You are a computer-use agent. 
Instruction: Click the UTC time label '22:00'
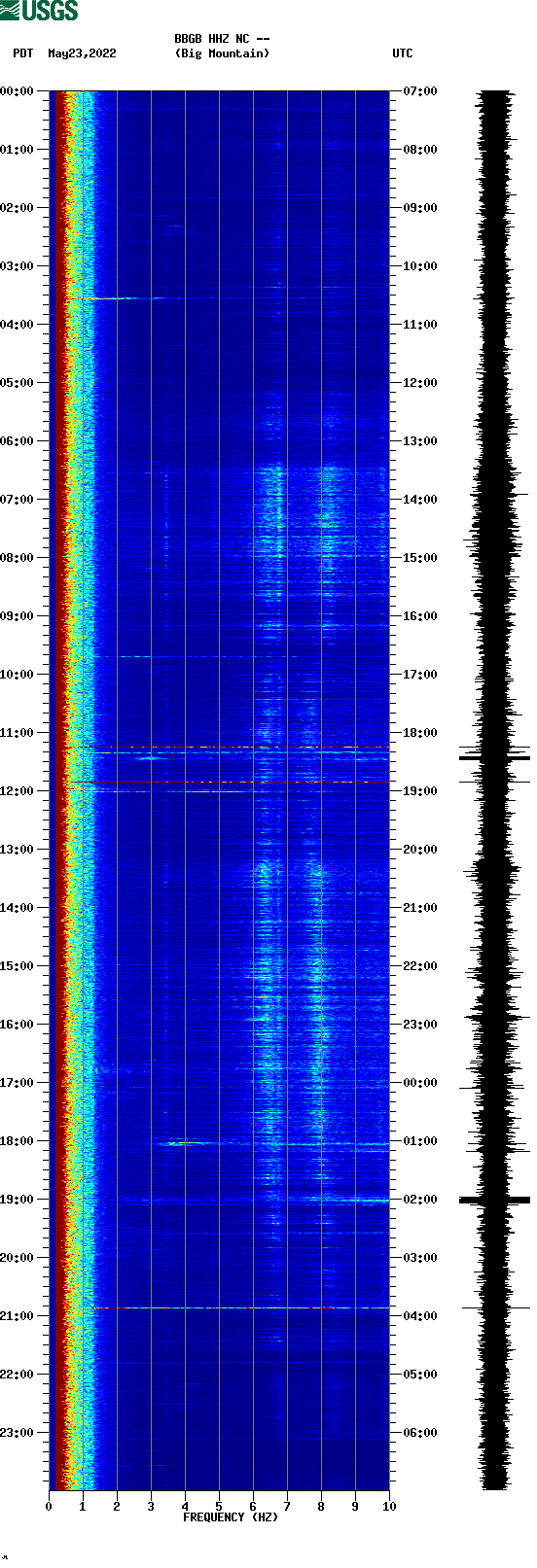(x=420, y=966)
